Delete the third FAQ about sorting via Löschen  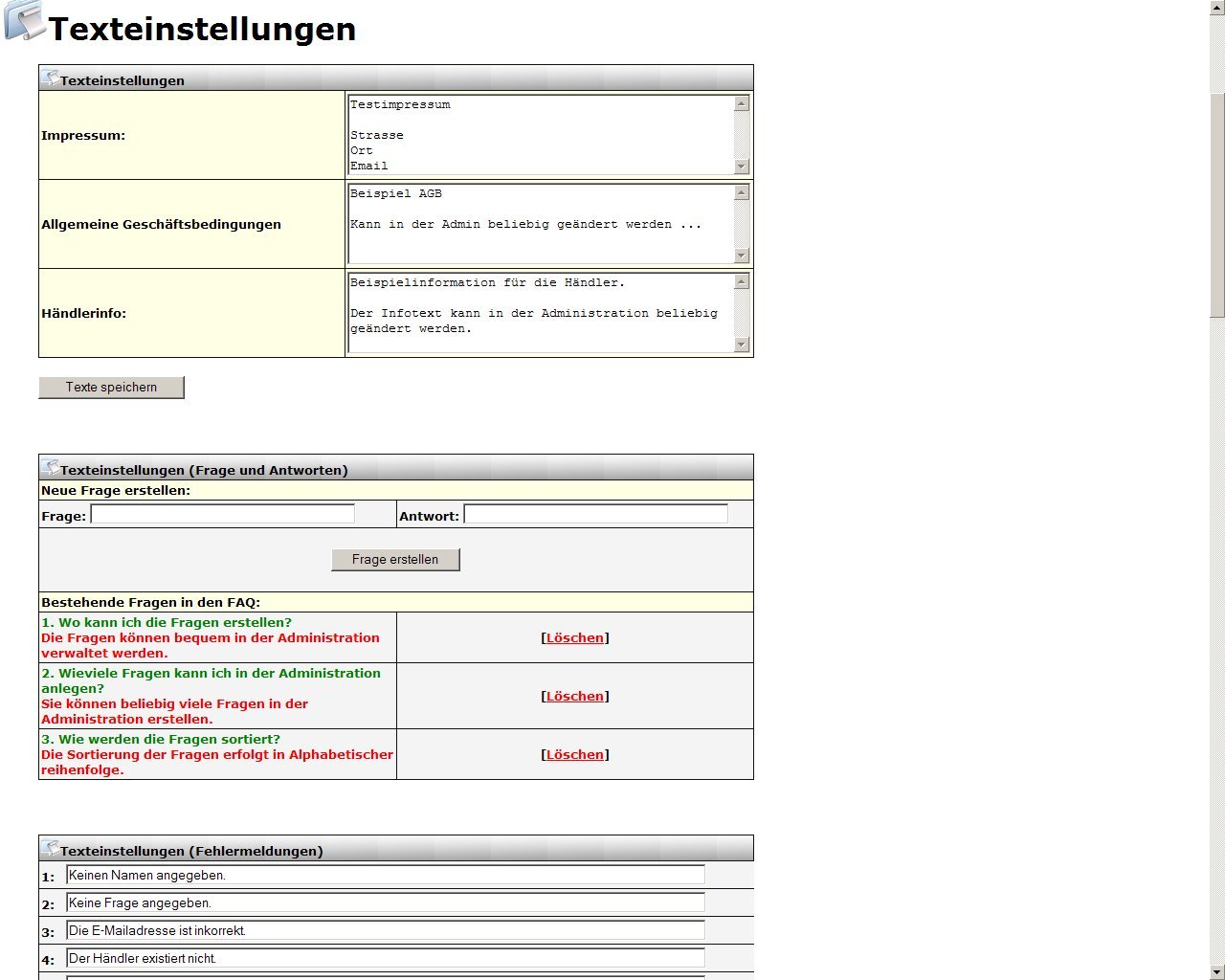pyautogui.click(x=575, y=755)
